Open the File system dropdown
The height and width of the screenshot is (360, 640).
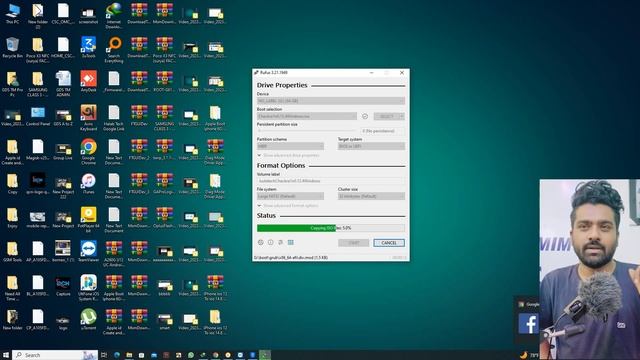click(290, 196)
